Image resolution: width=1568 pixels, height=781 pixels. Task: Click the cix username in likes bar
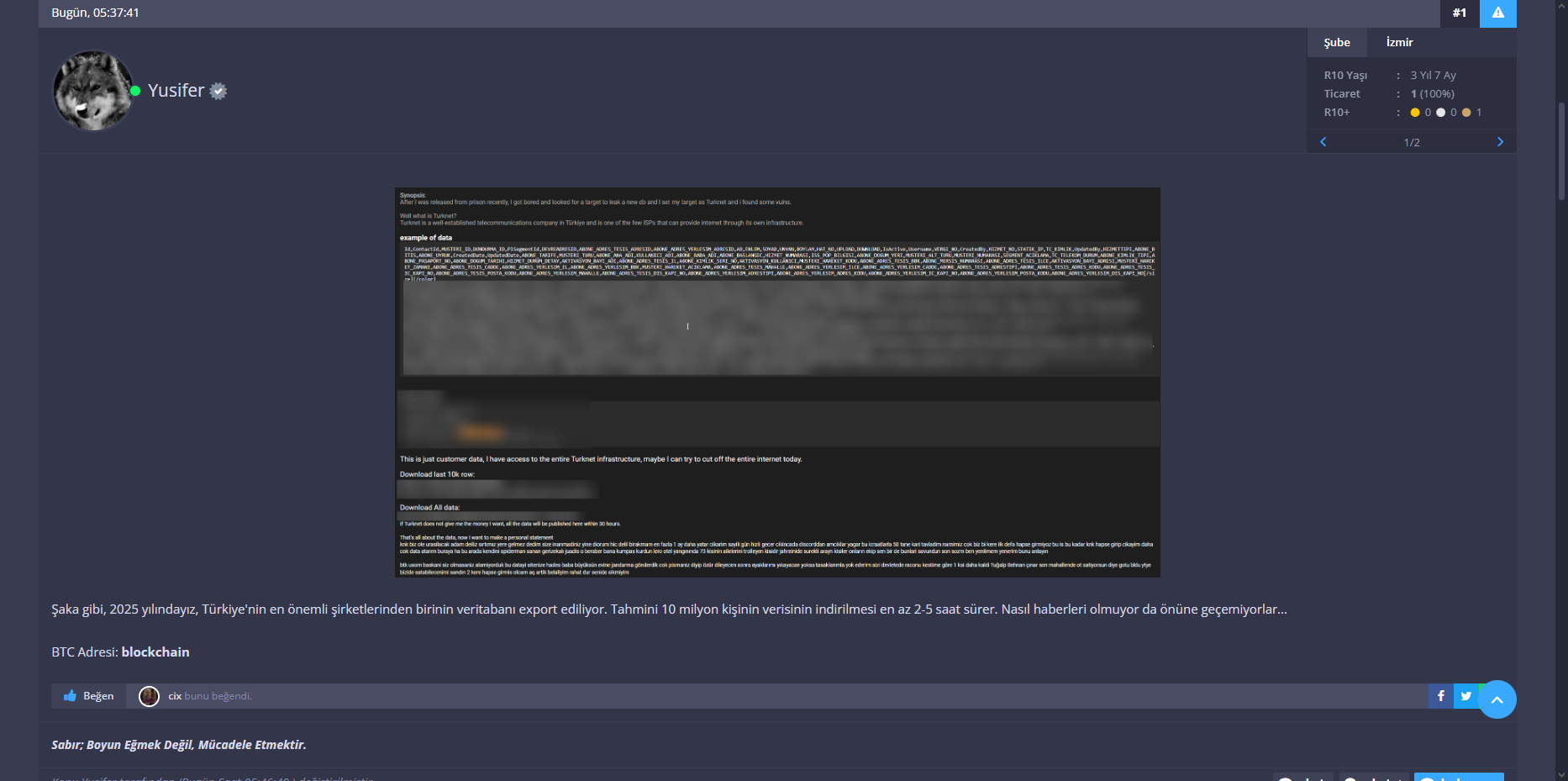click(175, 696)
